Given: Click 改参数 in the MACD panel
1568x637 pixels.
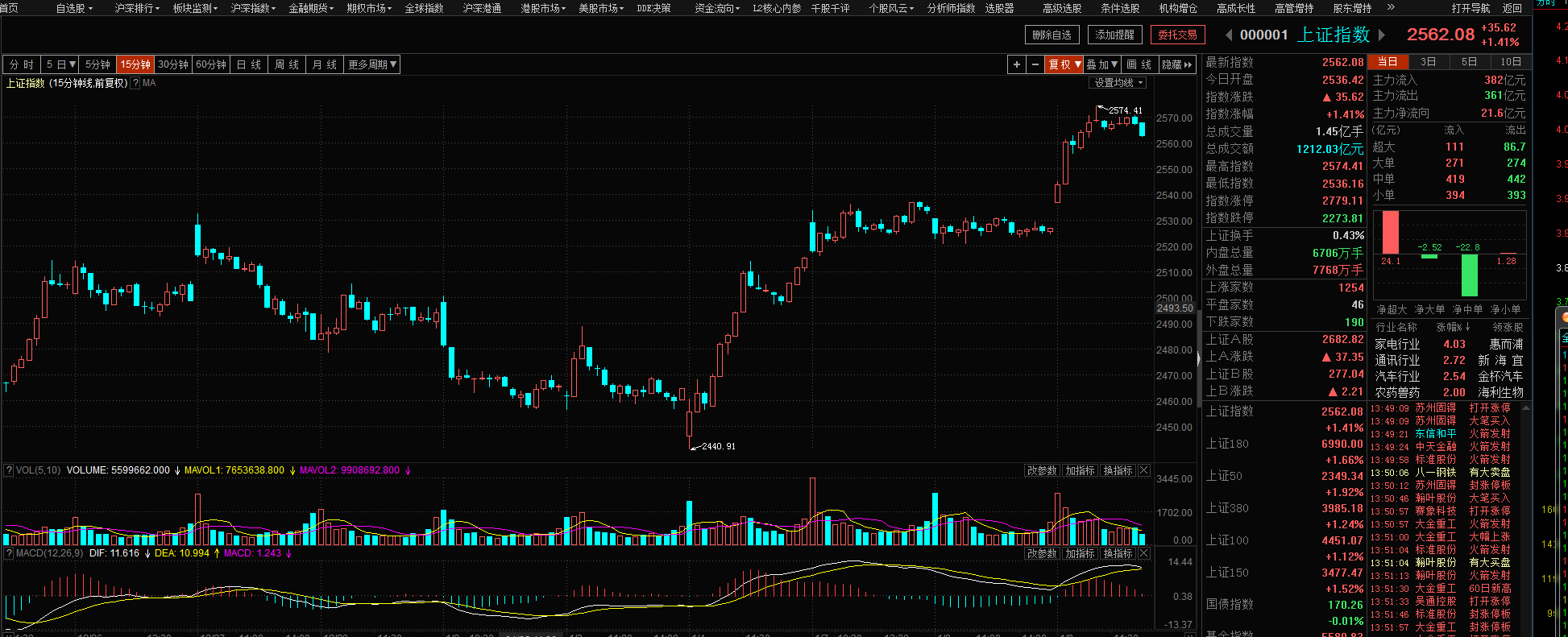Looking at the screenshot, I should coord(1041,553).
